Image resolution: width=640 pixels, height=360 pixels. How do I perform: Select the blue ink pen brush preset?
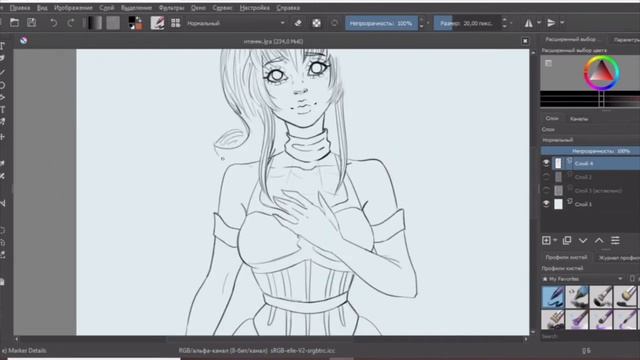click(553, 296)
